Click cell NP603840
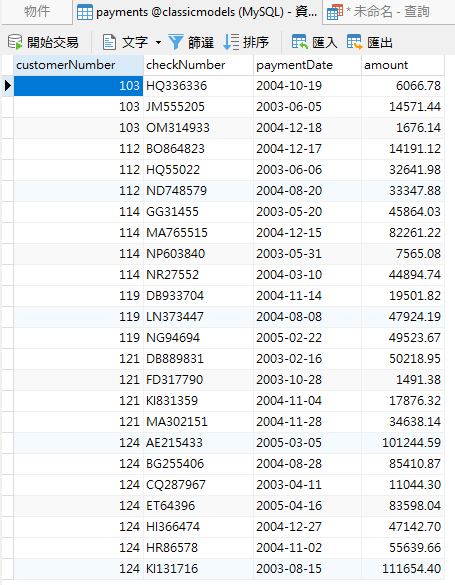 click(x=198, y=254)
